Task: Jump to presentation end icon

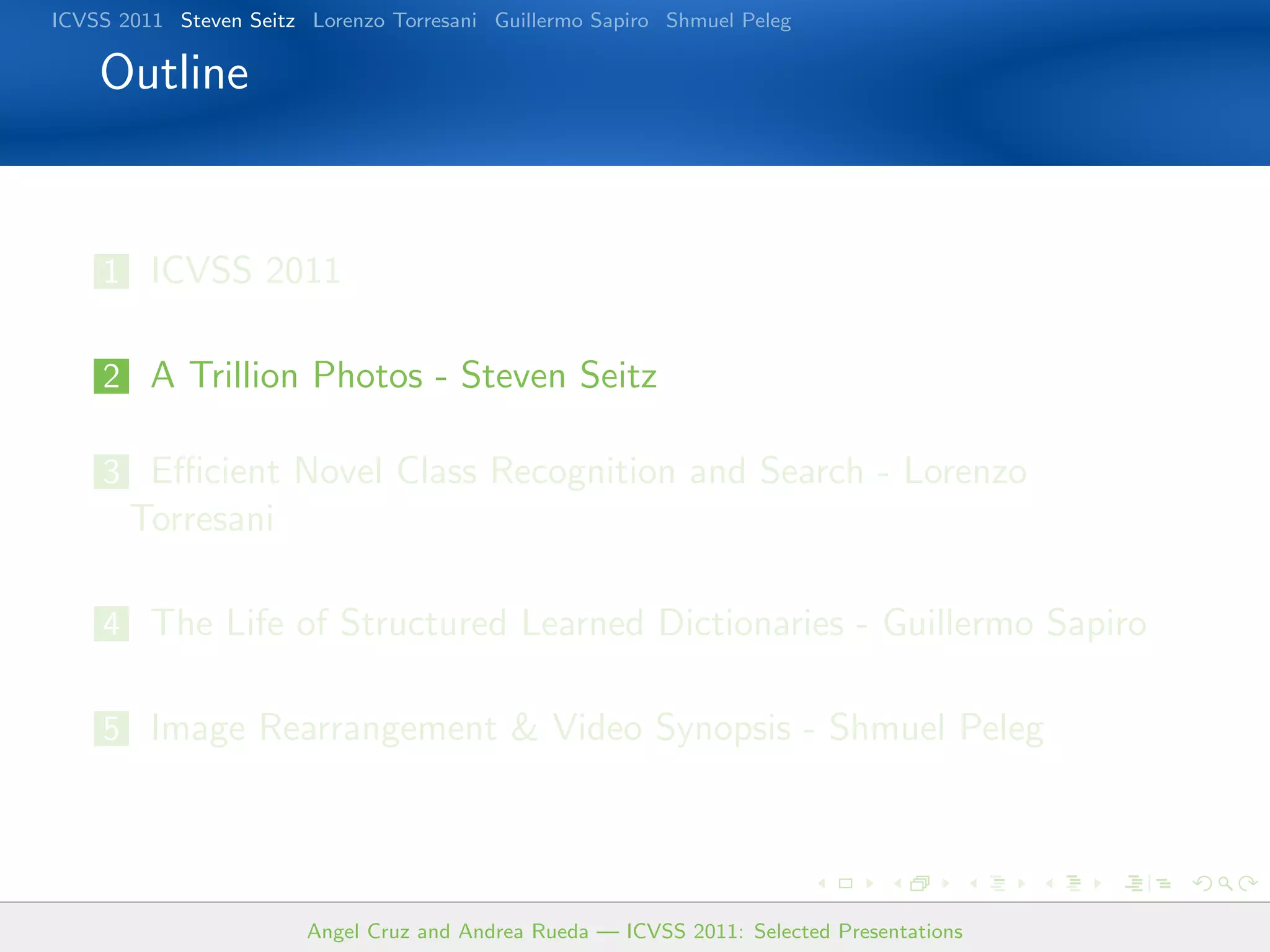Action: pyautogui.click(x=1163, y=884)
